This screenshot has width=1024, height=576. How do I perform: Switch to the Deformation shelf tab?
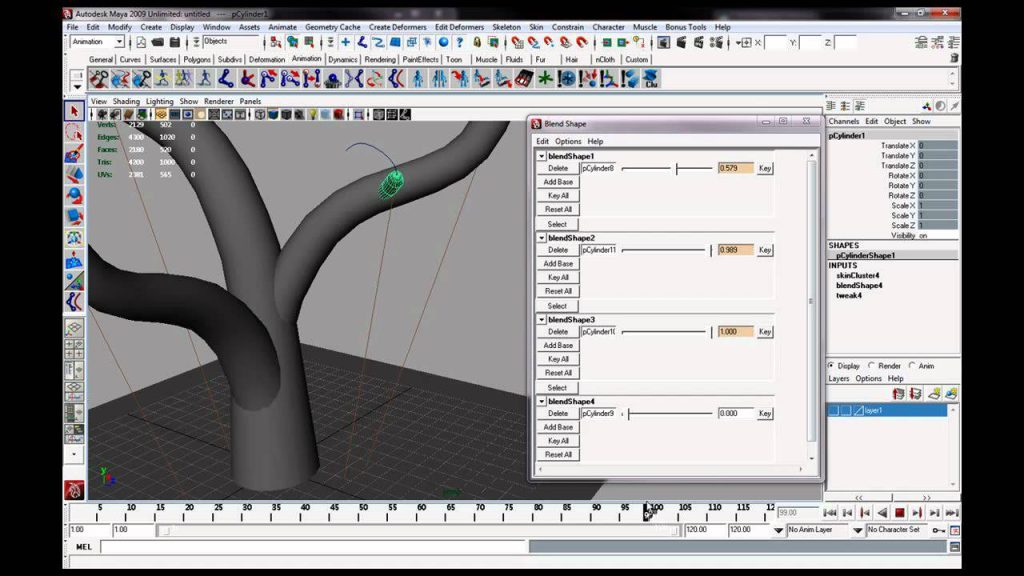click(267, 59)
